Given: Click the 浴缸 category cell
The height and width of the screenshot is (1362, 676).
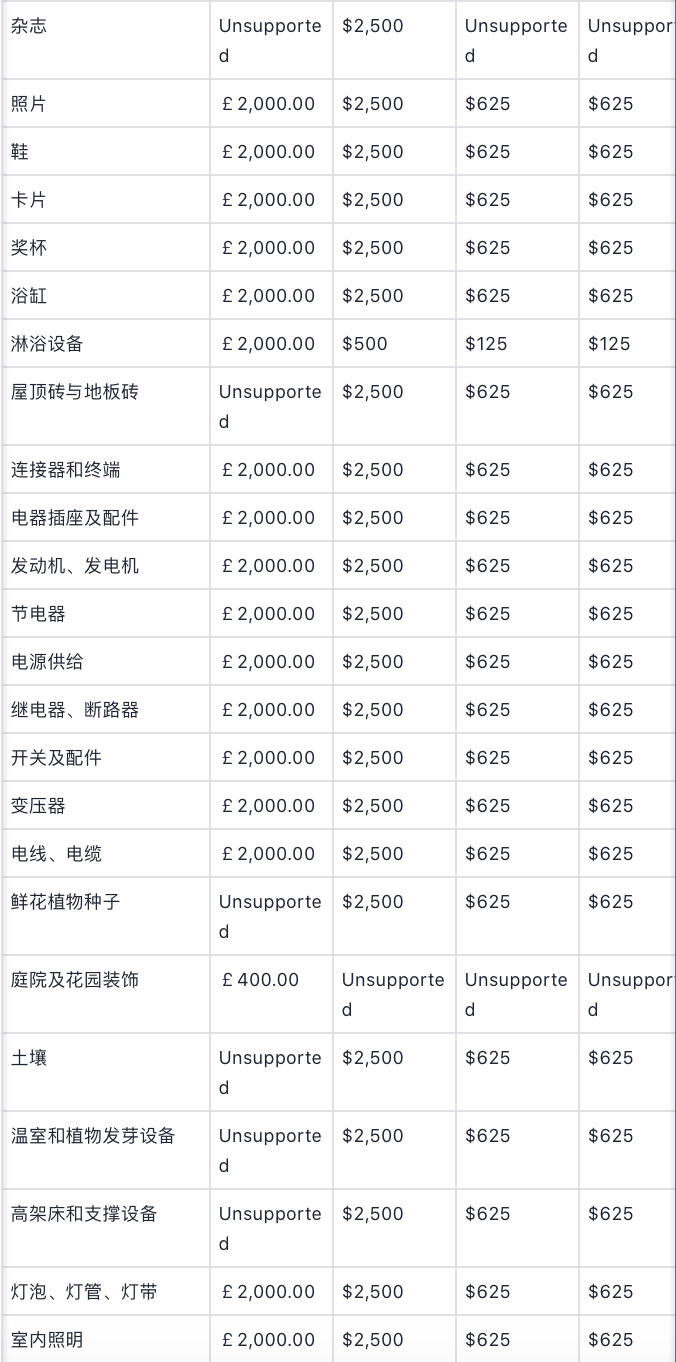Looking at the screenshot, I should pos(29,296).
